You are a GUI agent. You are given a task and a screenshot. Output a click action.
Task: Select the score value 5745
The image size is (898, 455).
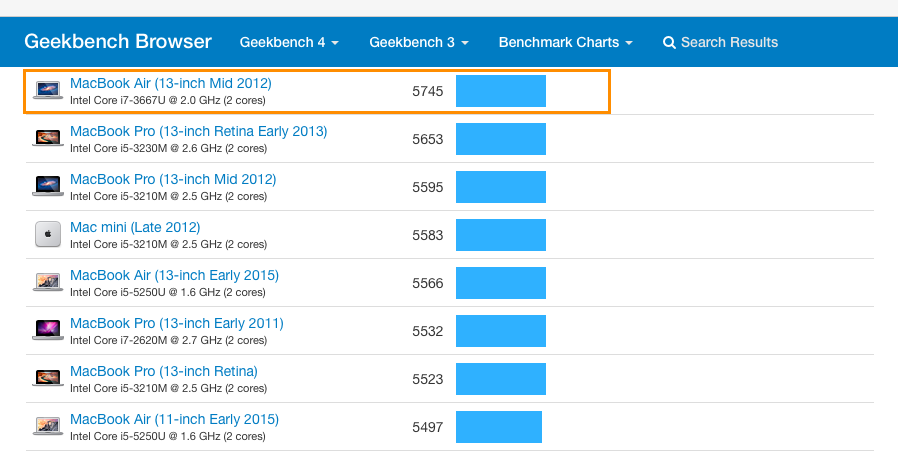pos(428,91)
